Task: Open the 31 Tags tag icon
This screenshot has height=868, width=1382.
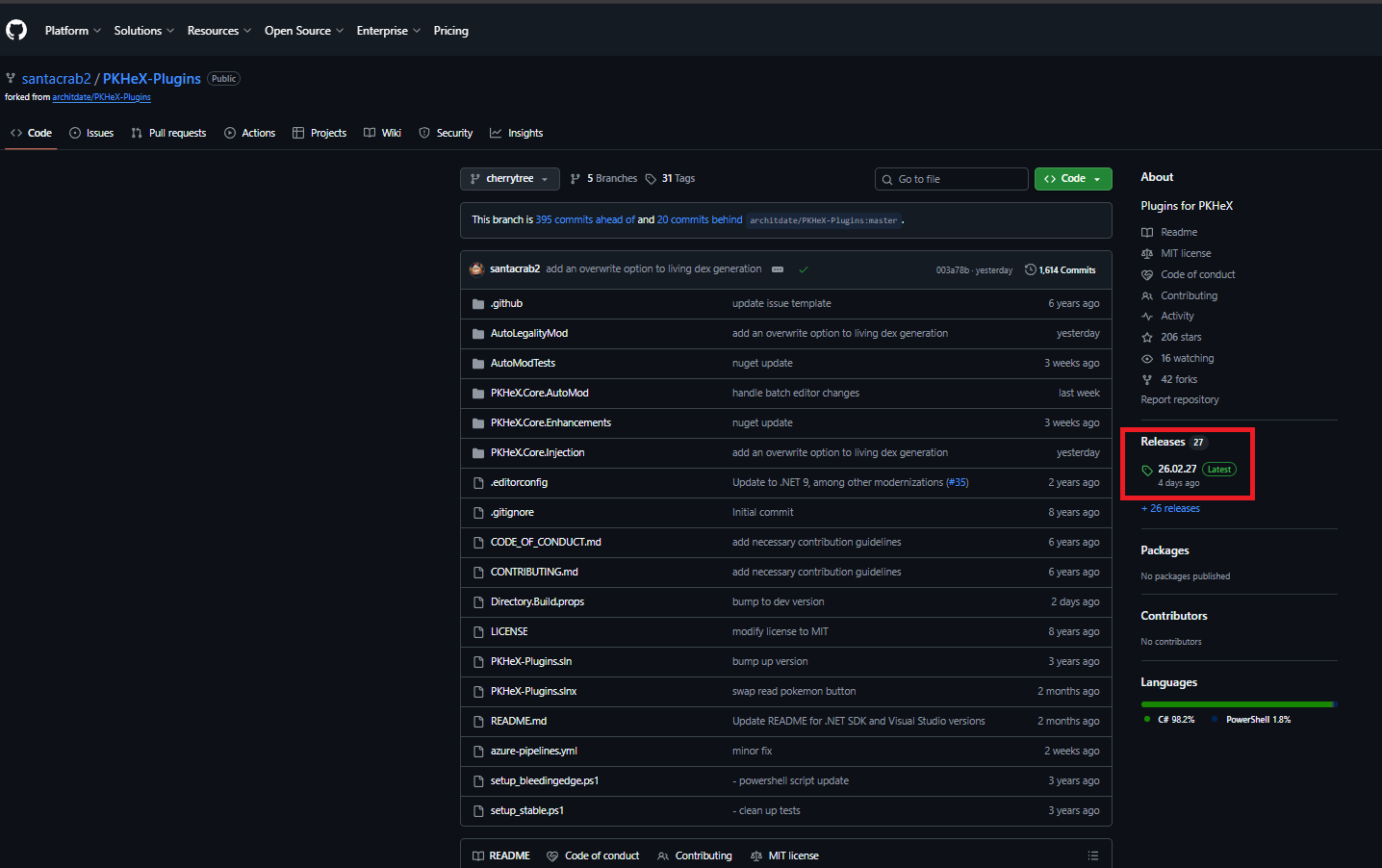Action: [x=652, y=179]
